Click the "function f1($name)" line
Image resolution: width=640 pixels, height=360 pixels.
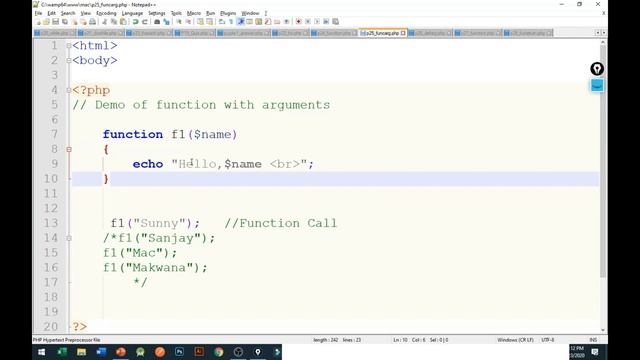170,134
